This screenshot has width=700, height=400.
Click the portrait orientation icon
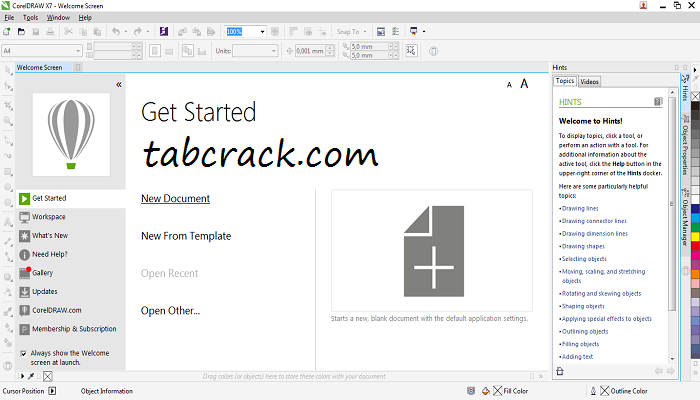[154, 51]
